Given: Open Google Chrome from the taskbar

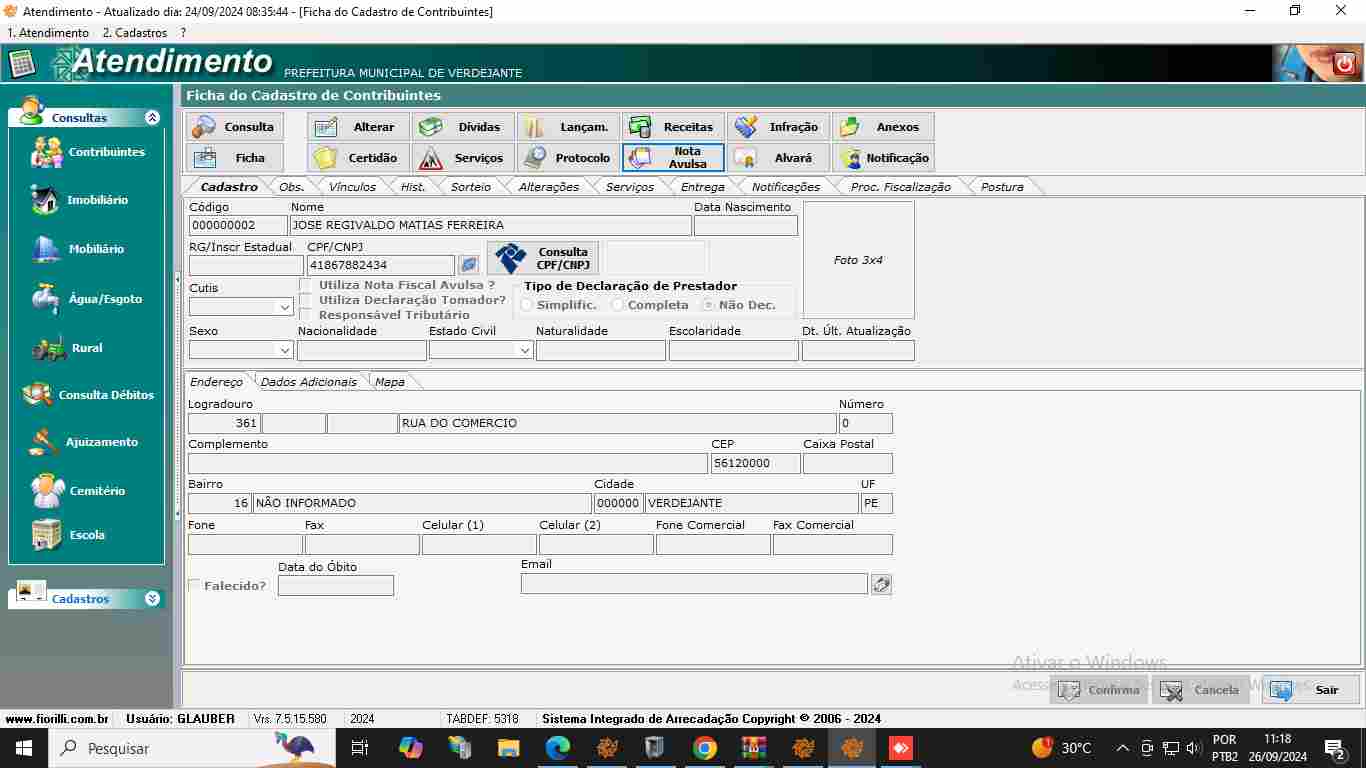Looking at the screenshot, I should tap(705, 748).
